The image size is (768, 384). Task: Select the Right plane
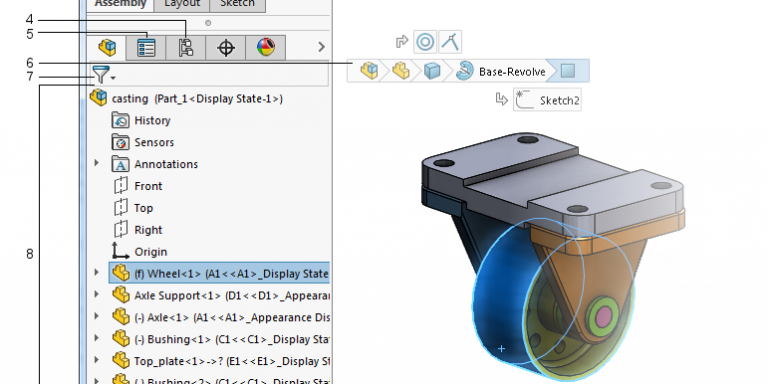coord(138,230)
